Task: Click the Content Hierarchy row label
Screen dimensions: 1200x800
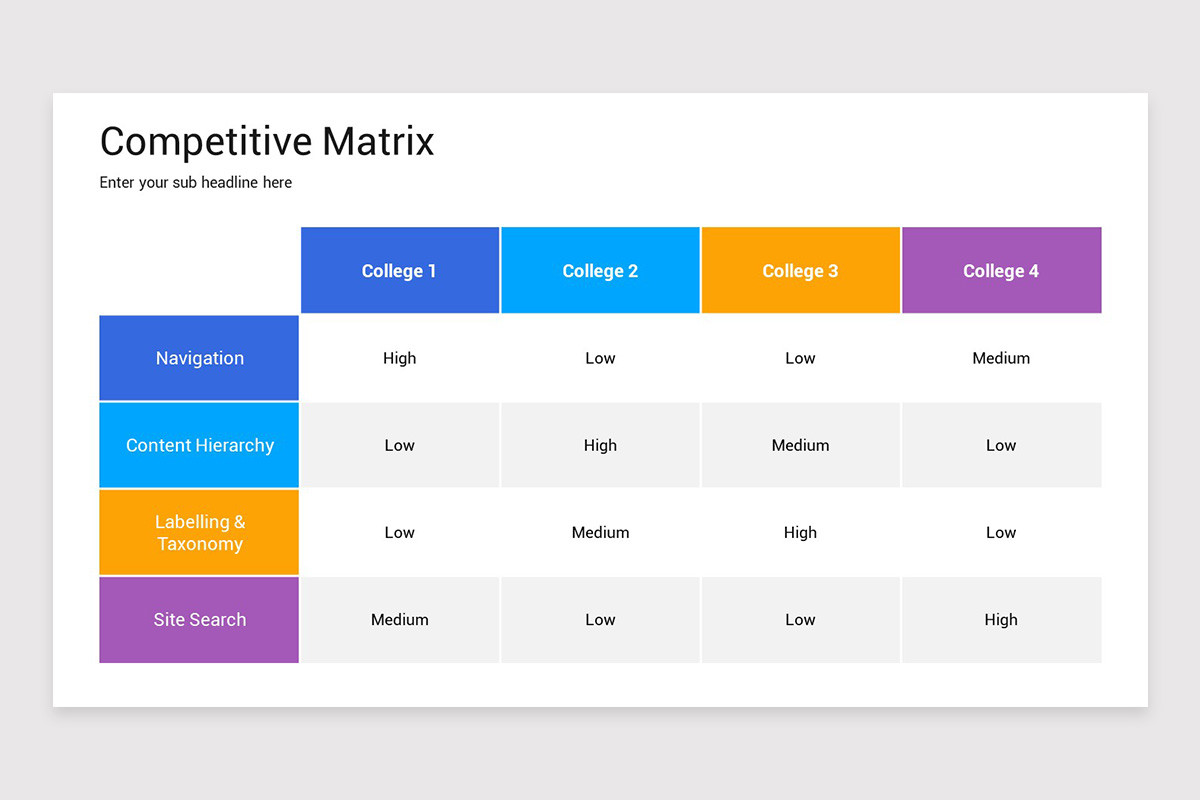Action: point(198,445)
